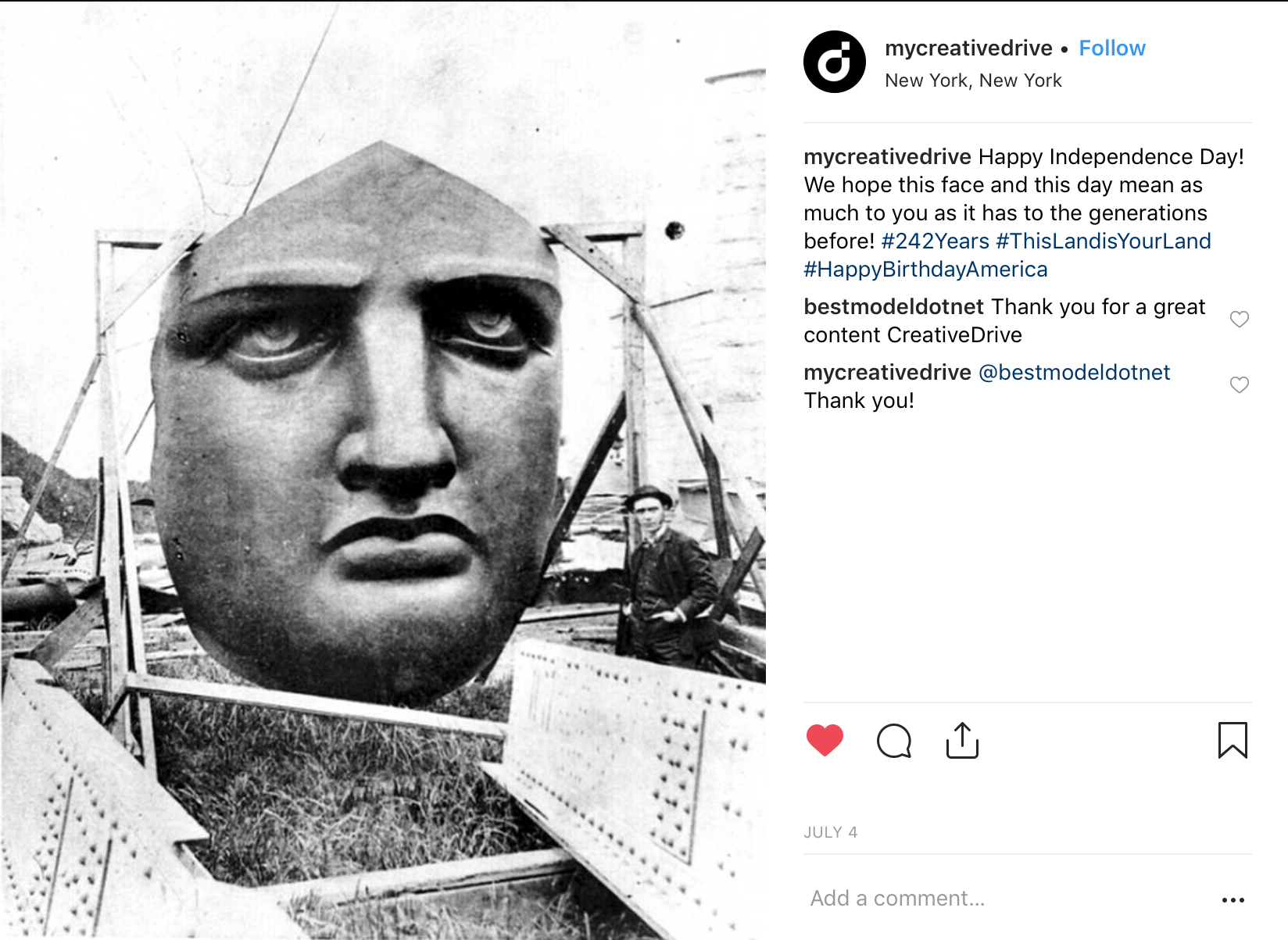Open mycreativedrive name in the caption
This screenshot has width=1288, height=940.
(x=887, y=156)
